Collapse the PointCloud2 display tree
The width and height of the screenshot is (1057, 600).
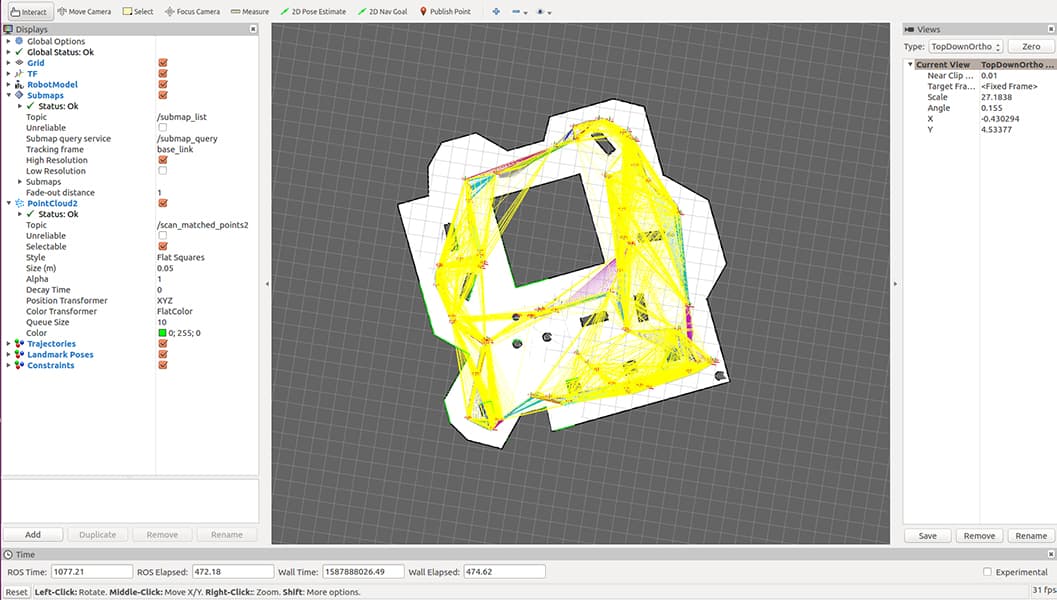9,203
